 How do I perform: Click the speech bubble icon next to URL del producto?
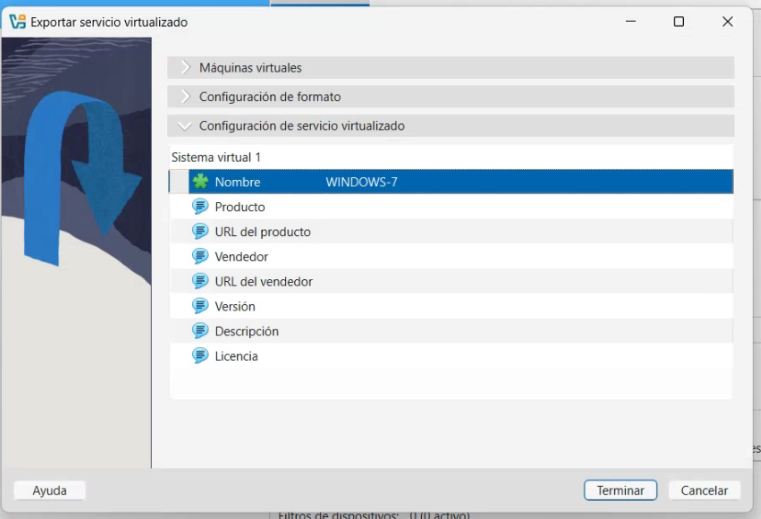[200, 231]
